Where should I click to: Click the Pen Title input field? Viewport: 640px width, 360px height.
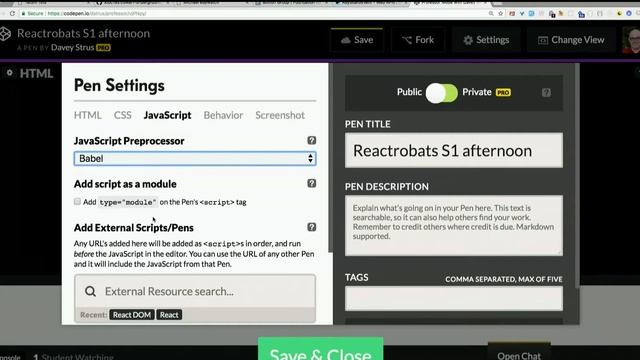[453, 150]
